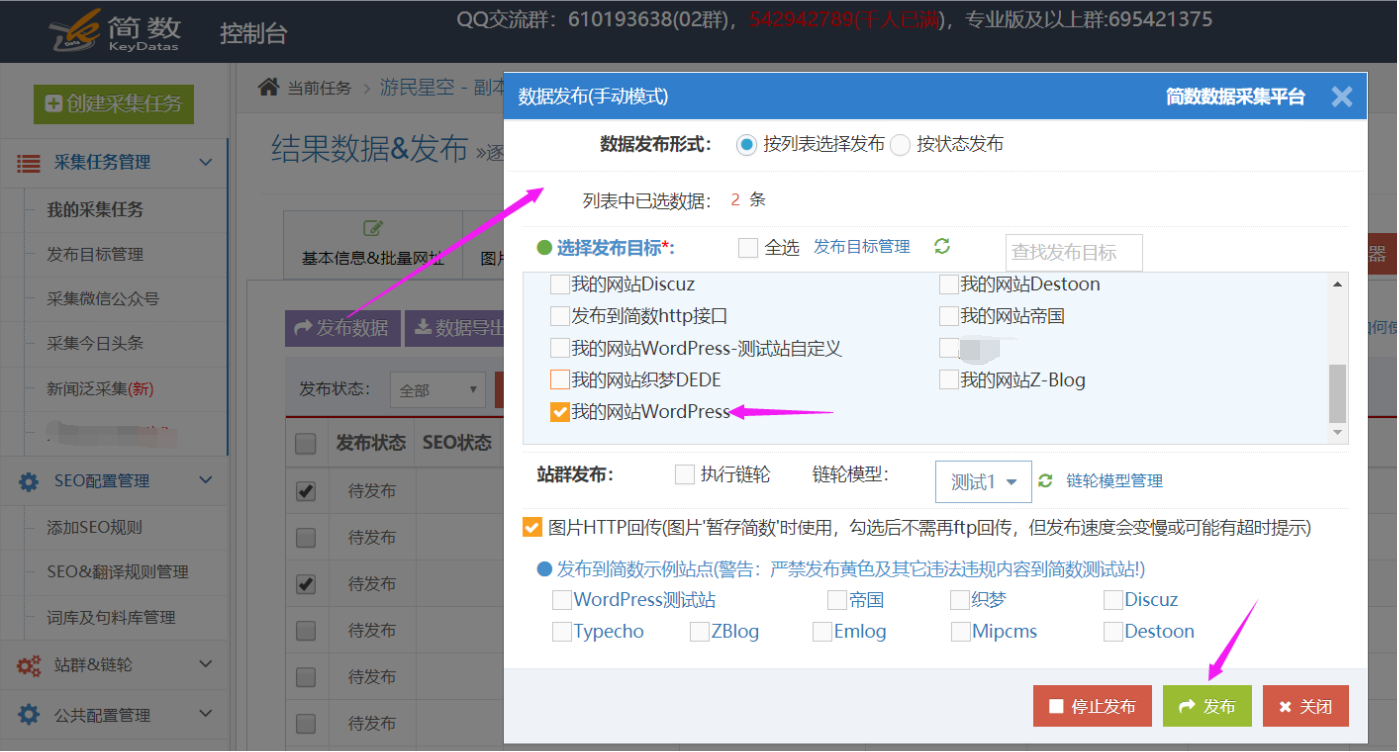Click the home icon in breadcrumb
Screen dimensions: 1399x752
[x=268, y=87]
